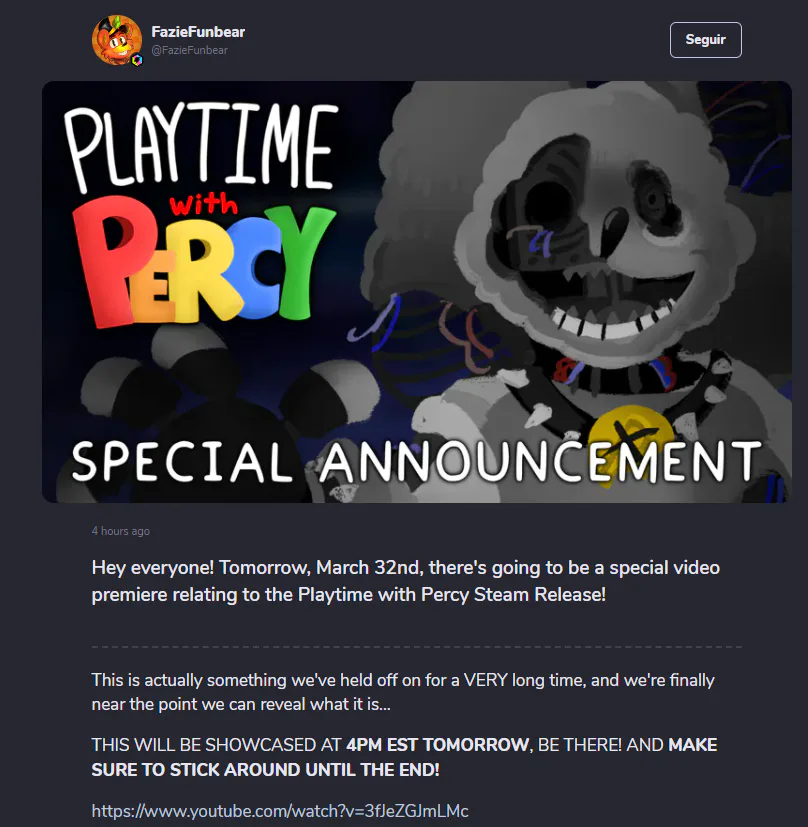
Task: Open the FazieFunbear display name link
Action: pyautogui.click(x=198, y=32)
